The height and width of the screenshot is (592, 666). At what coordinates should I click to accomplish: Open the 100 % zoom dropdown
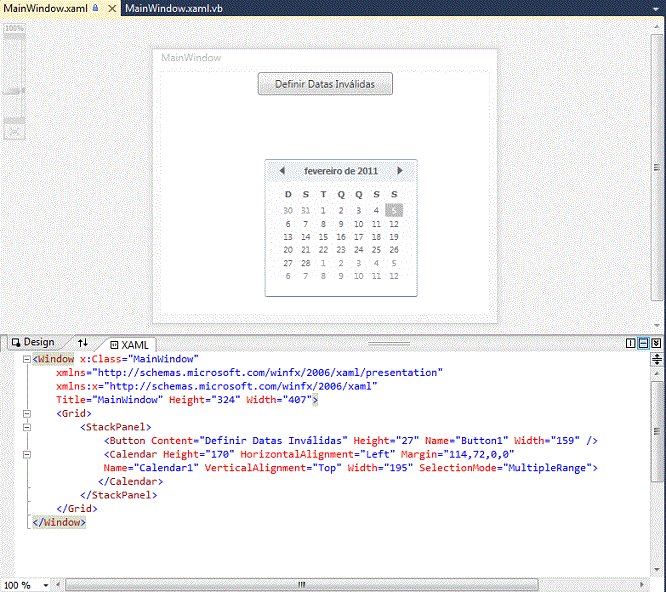click(45, 585)
